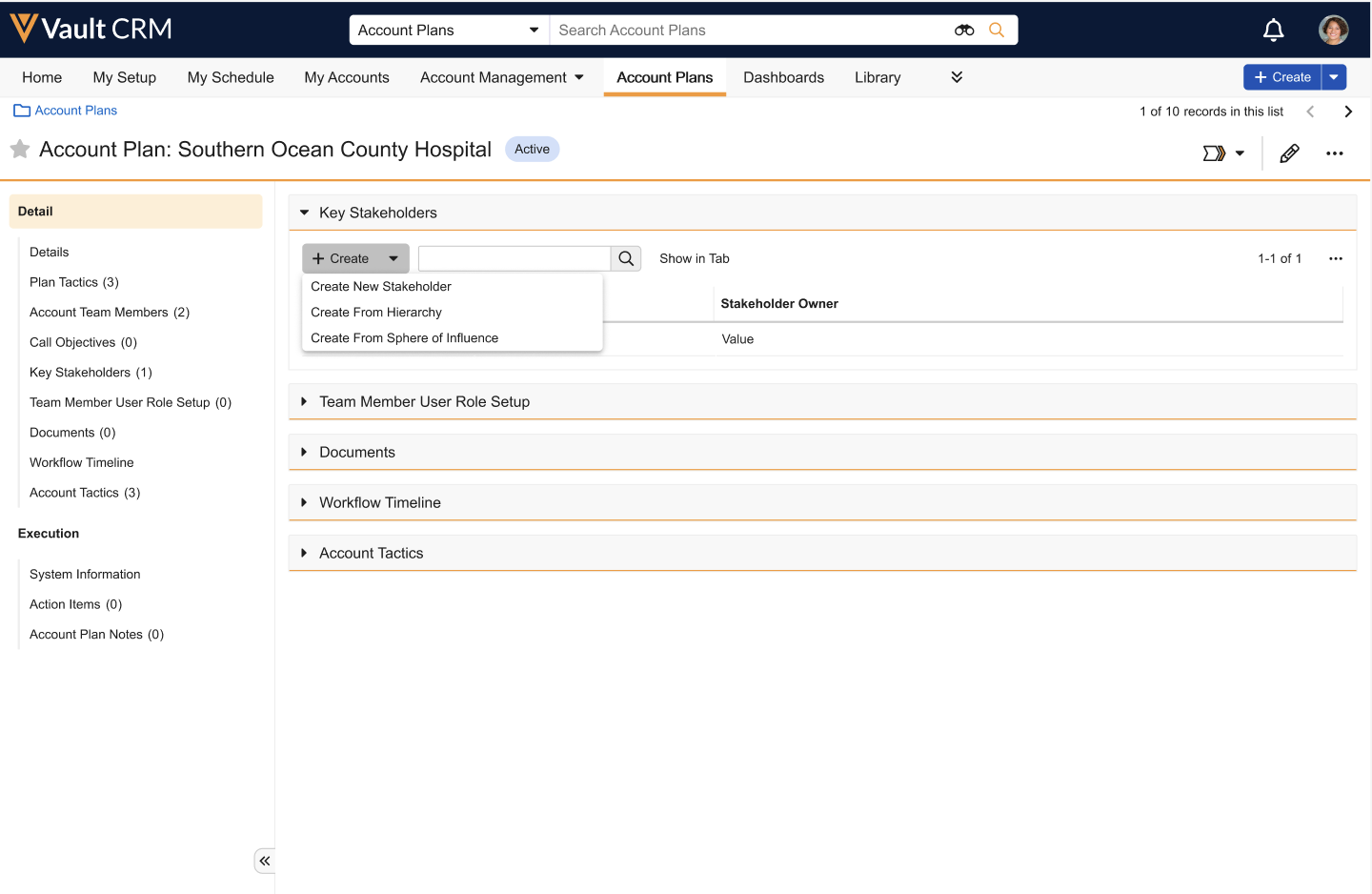Open the Key Stakeholders section ellipsis menu
Image resolution: width=1372 pixels, height=894 pixels.
pos(1335,258)
